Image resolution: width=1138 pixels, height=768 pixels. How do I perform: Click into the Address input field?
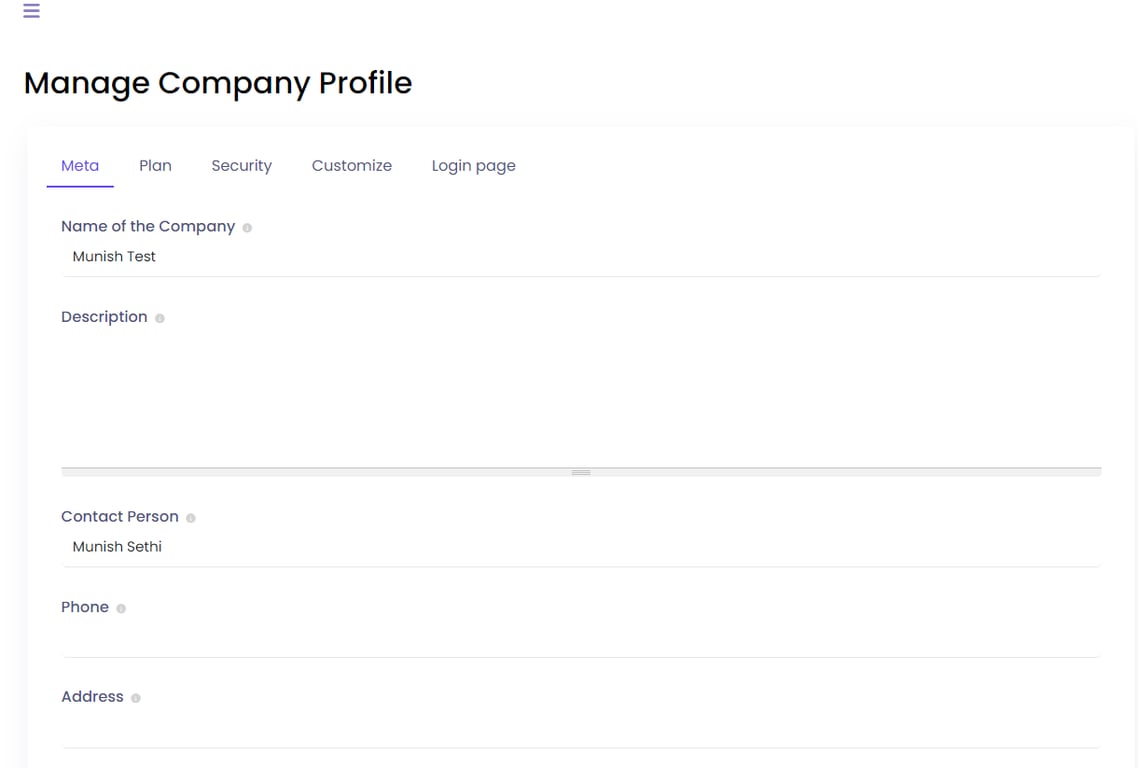pos(580,728)
